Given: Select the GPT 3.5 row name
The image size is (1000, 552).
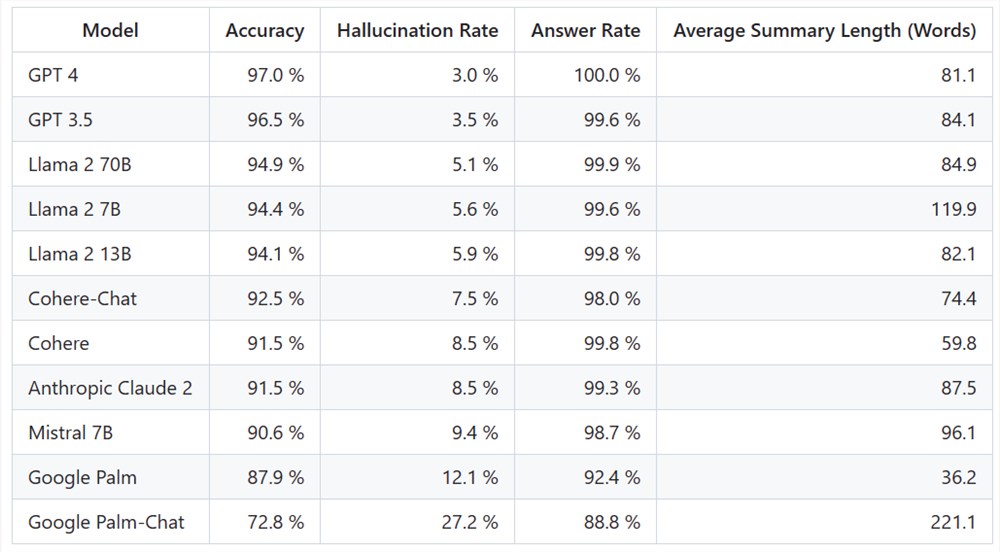Looking at the screenshot, I should click(60, 120).
